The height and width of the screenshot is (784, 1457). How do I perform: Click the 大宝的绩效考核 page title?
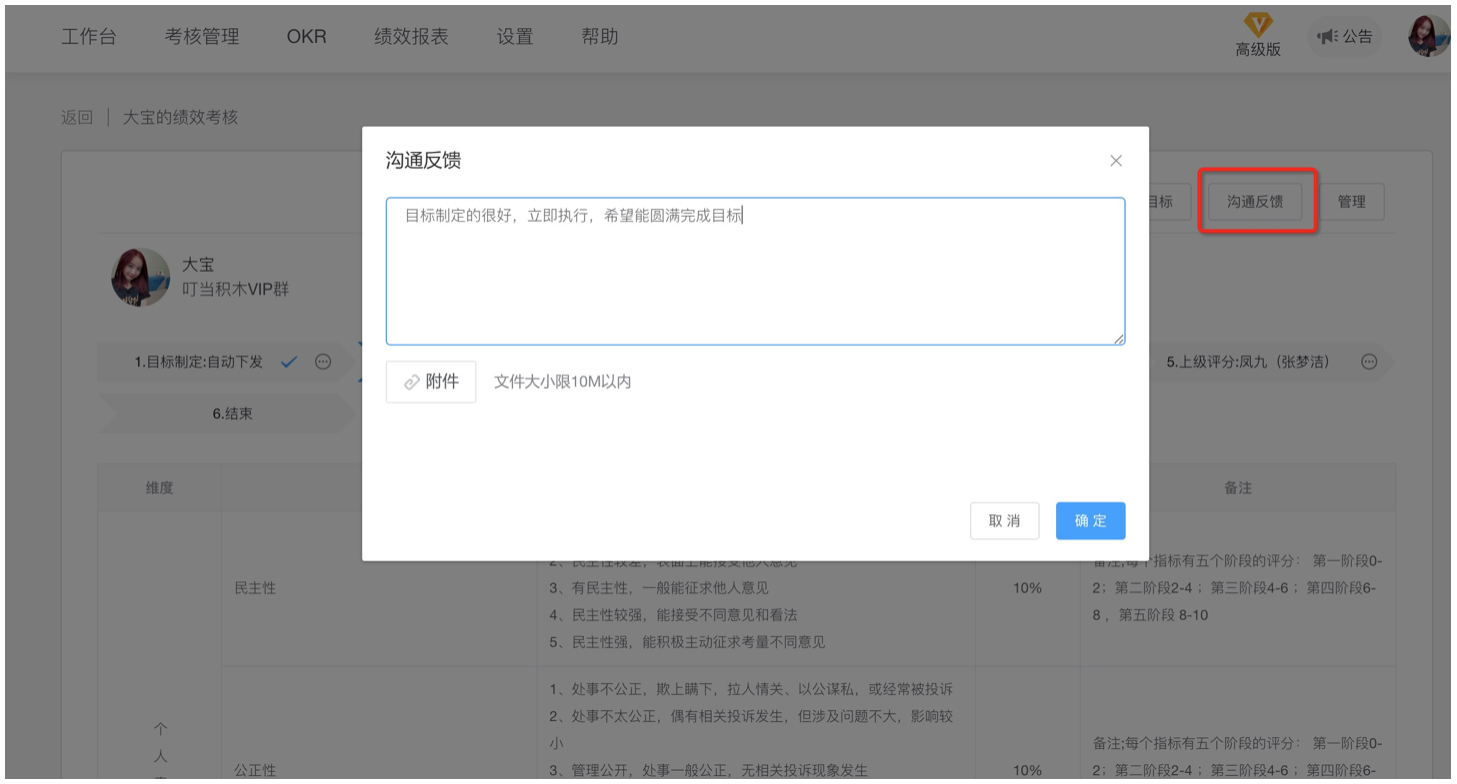pos(181,117)
